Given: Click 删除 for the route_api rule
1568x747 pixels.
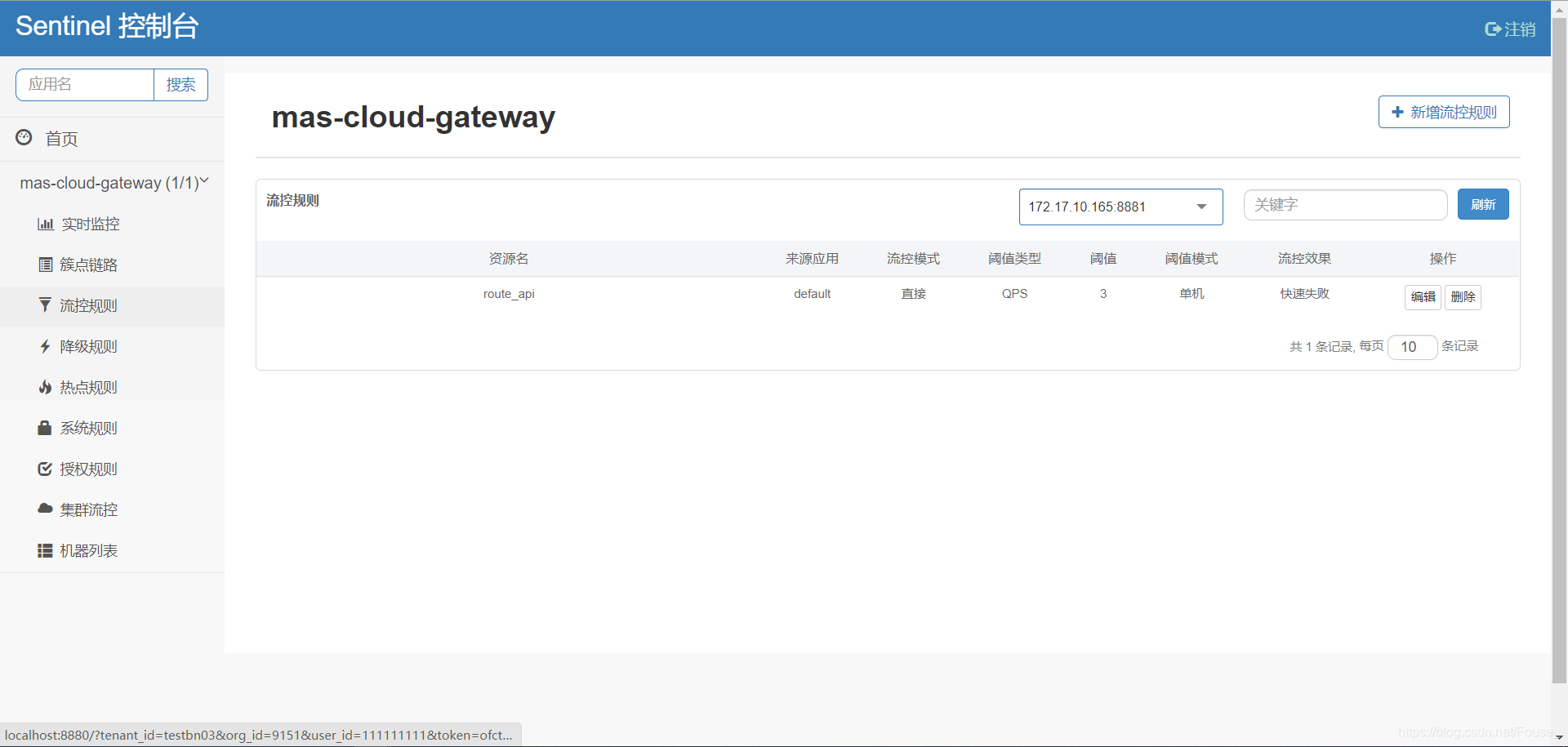Looking at the screenshot, I should (x=1463, y=297).
